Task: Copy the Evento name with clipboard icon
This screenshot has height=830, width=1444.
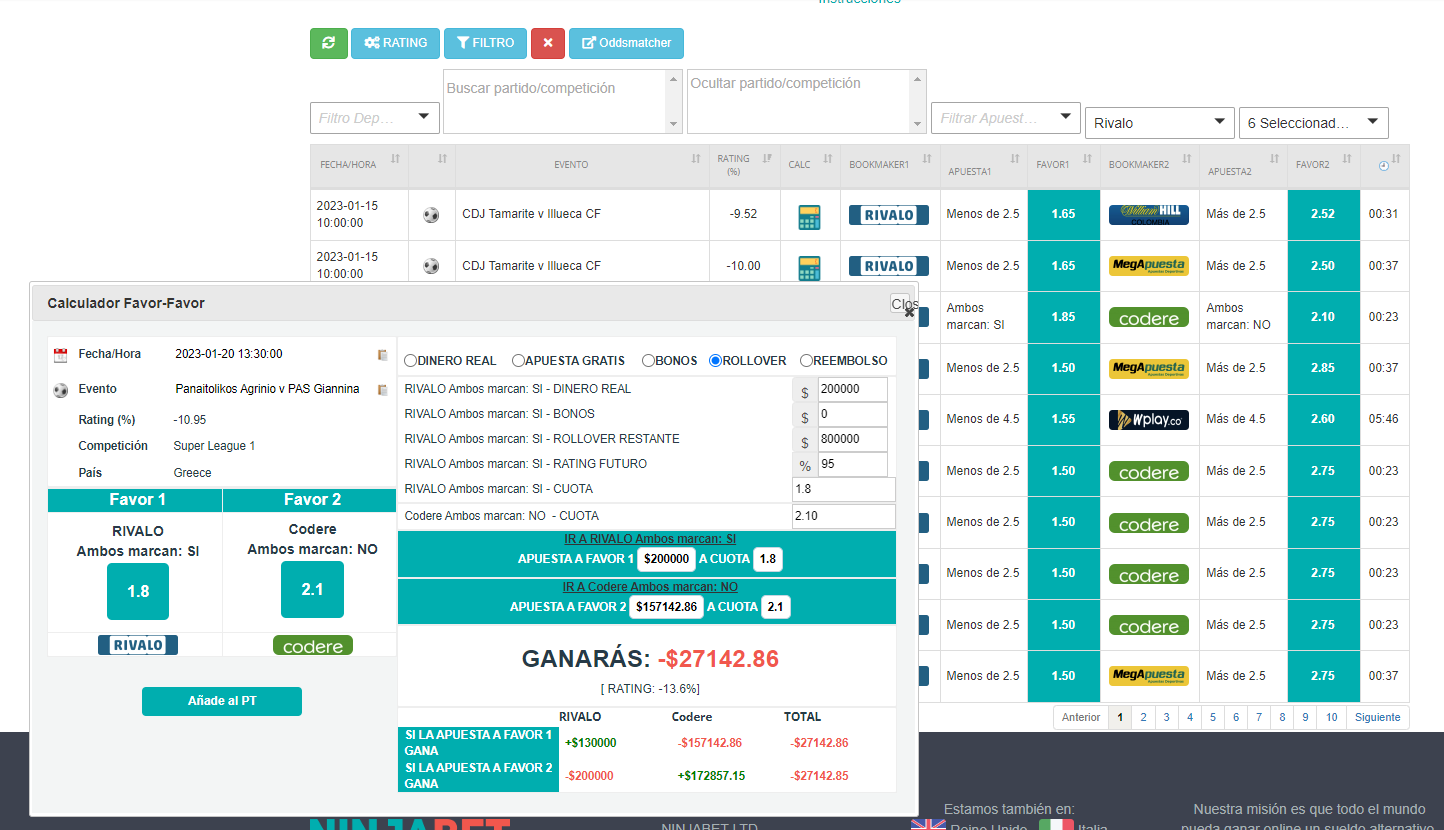Action: (x=382, y=390)
